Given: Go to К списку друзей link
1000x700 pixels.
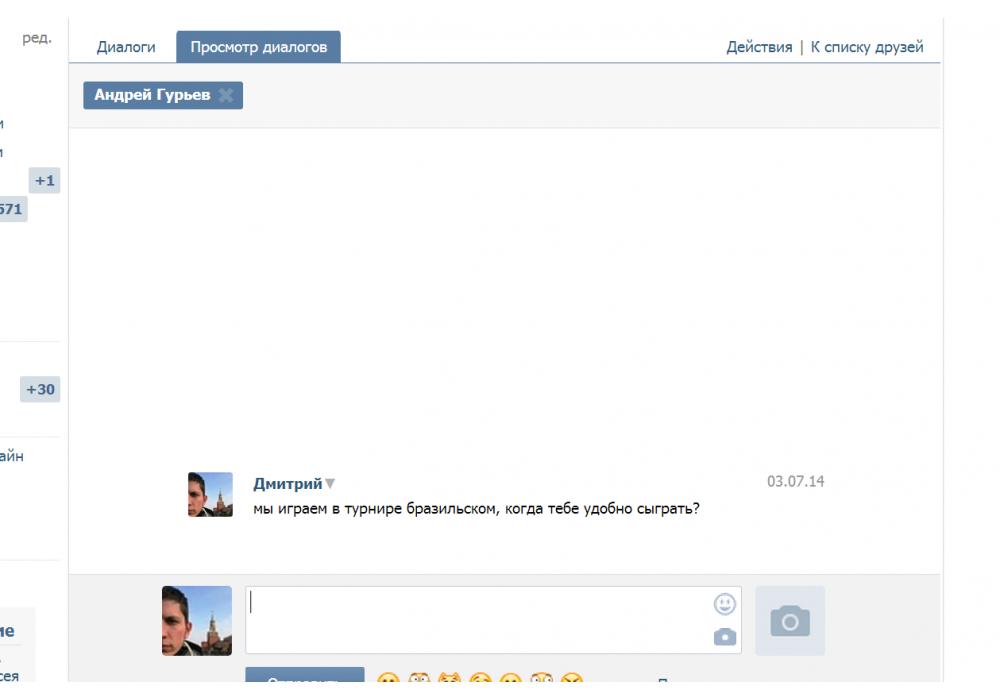Looking at the screenshot, I should pyautogui.click(x=867, y=47).
